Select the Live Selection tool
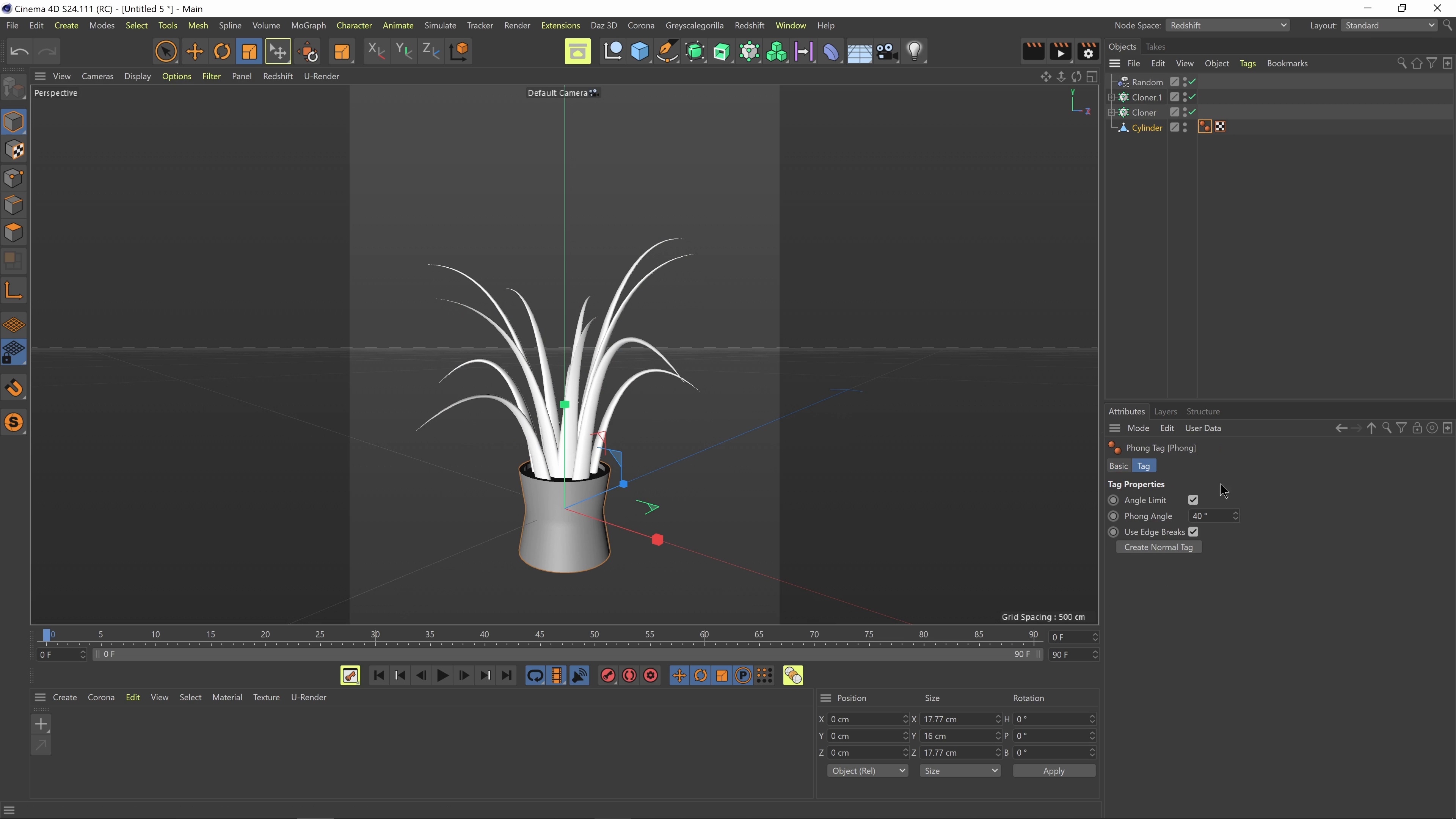 coord(166,52)
